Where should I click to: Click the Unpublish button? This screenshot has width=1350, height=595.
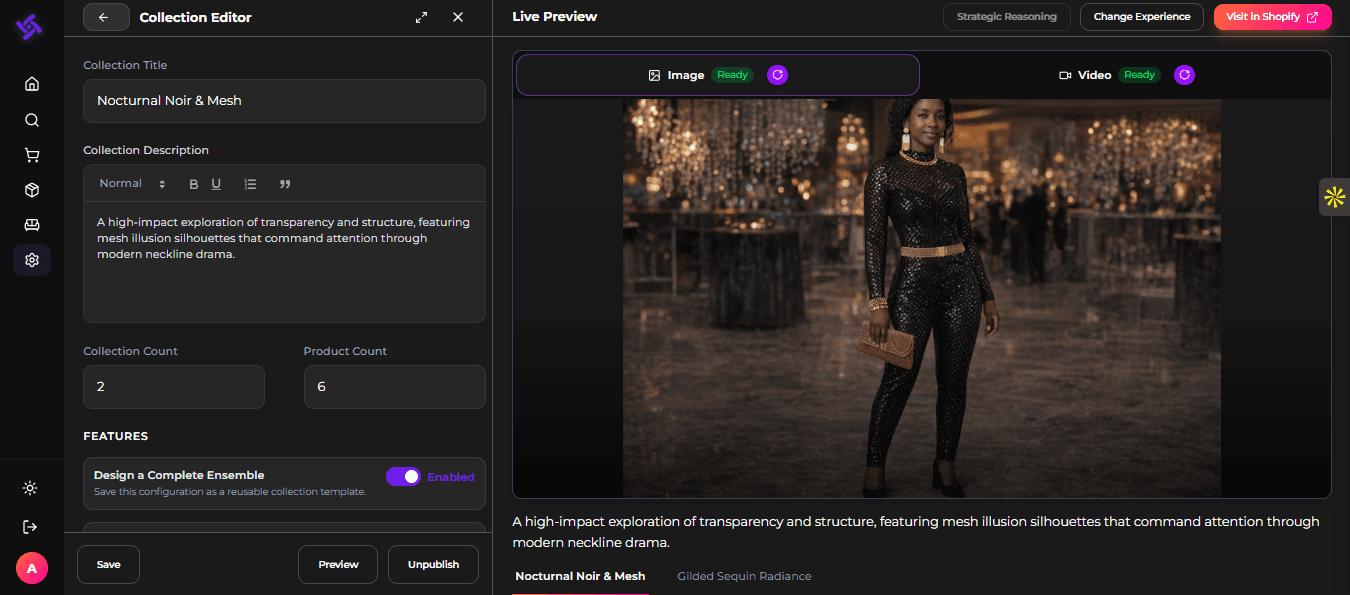(433, 564)
